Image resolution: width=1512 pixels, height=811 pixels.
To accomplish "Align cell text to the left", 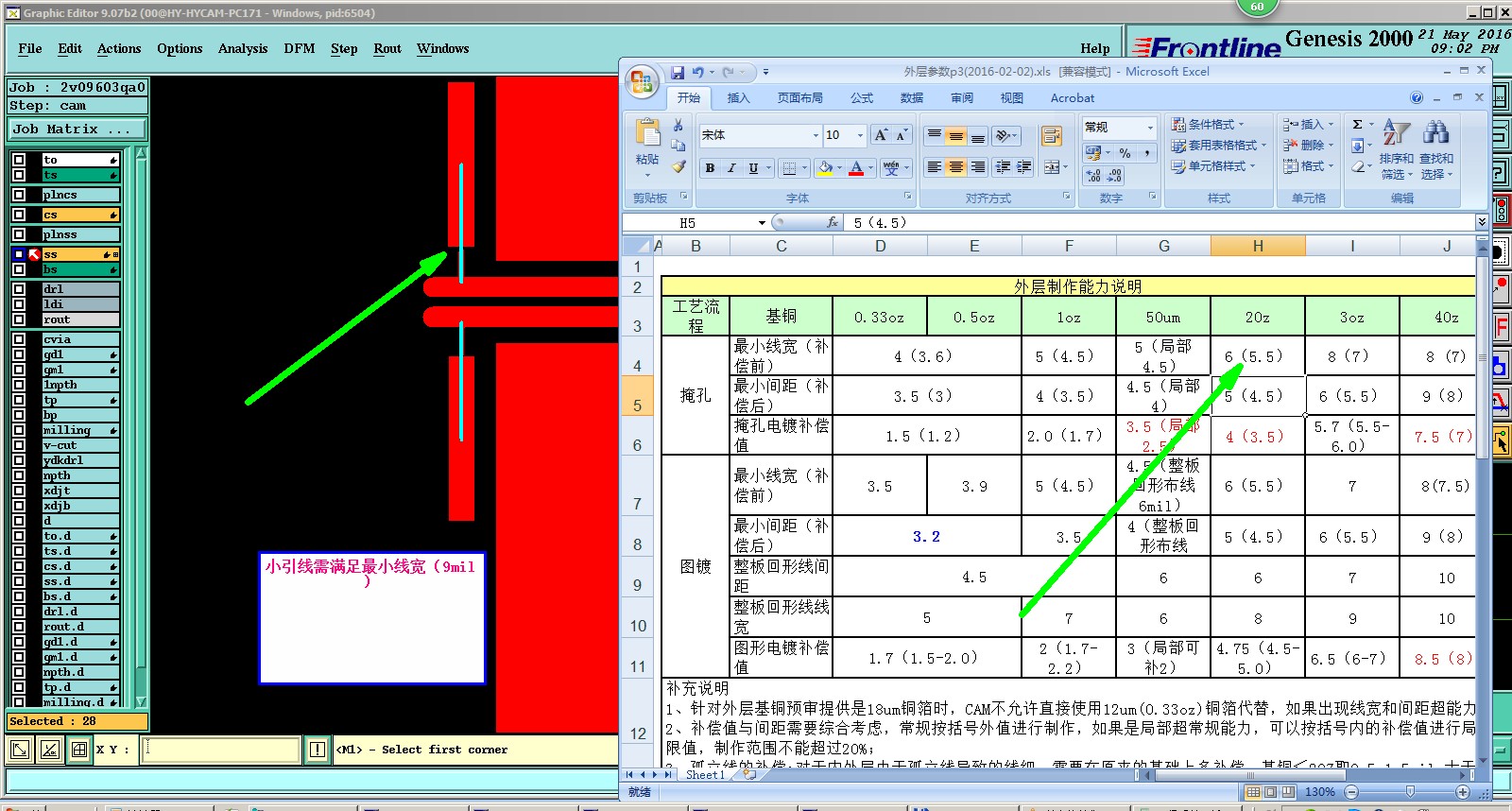I will [x=934, y=167].
